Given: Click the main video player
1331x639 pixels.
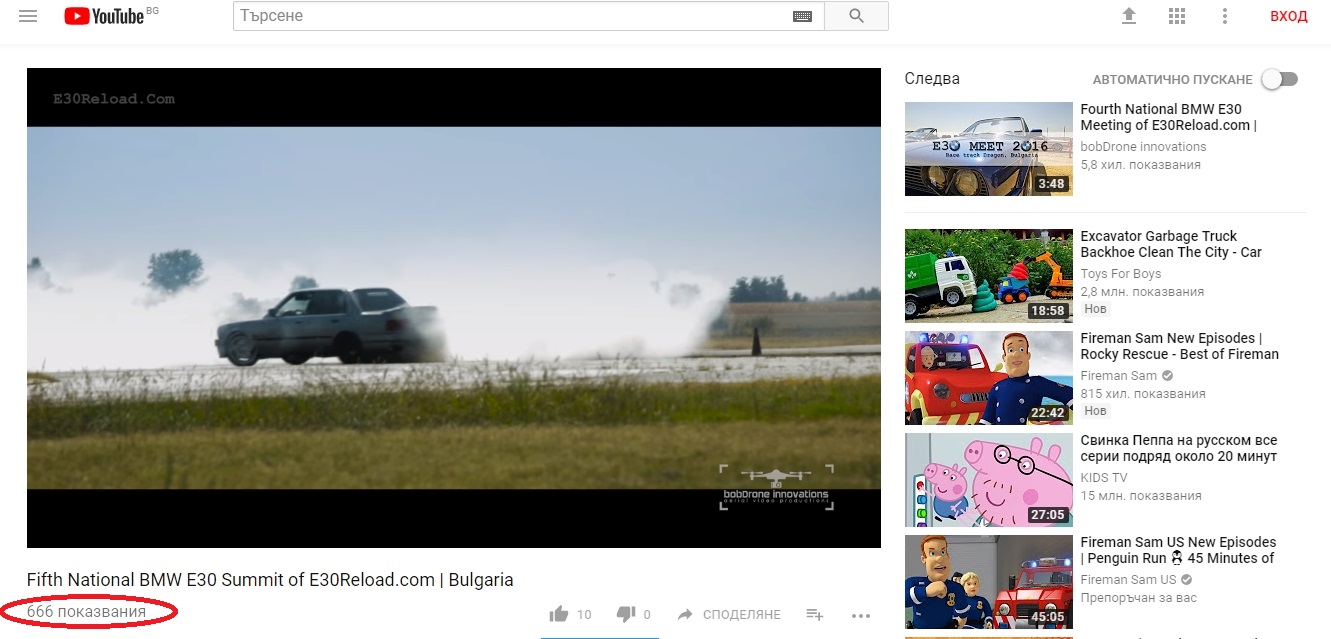Looking at the screenshot, I should (x=454, y=308).
